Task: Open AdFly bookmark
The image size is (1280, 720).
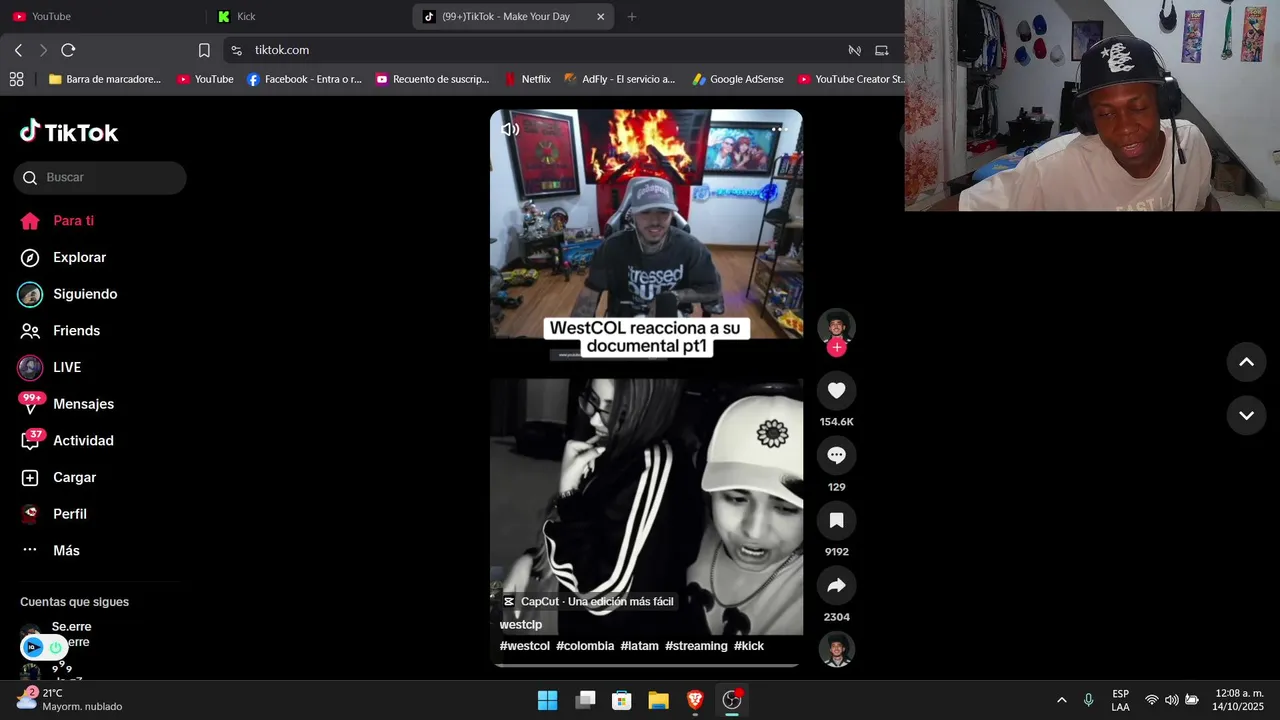Action: 619,79
